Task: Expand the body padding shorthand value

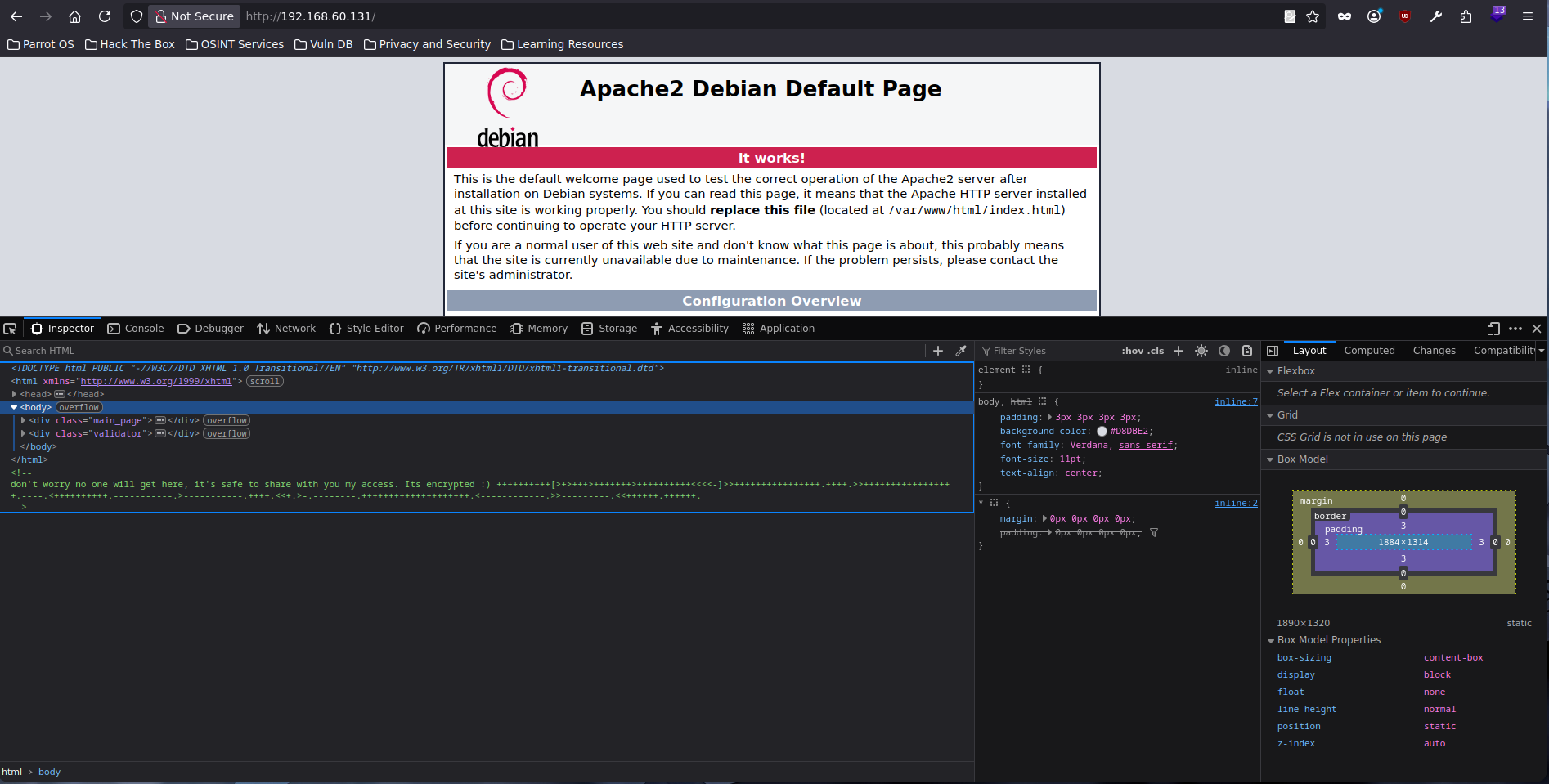Action: pos(1050,417)
